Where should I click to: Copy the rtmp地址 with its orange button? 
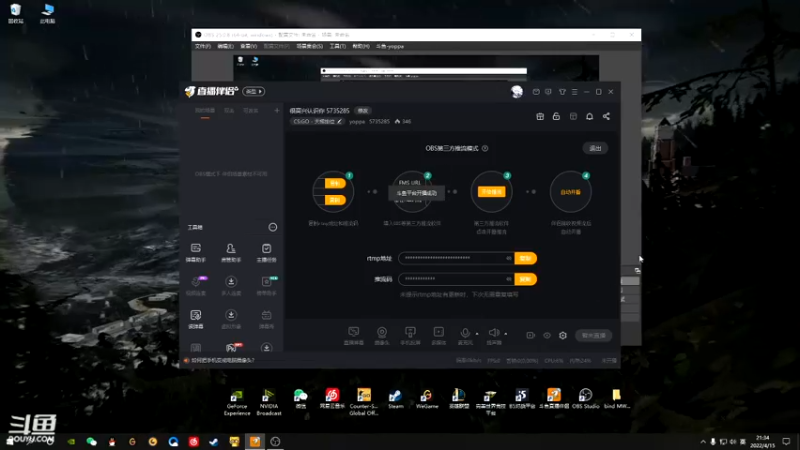pos(526,258)
